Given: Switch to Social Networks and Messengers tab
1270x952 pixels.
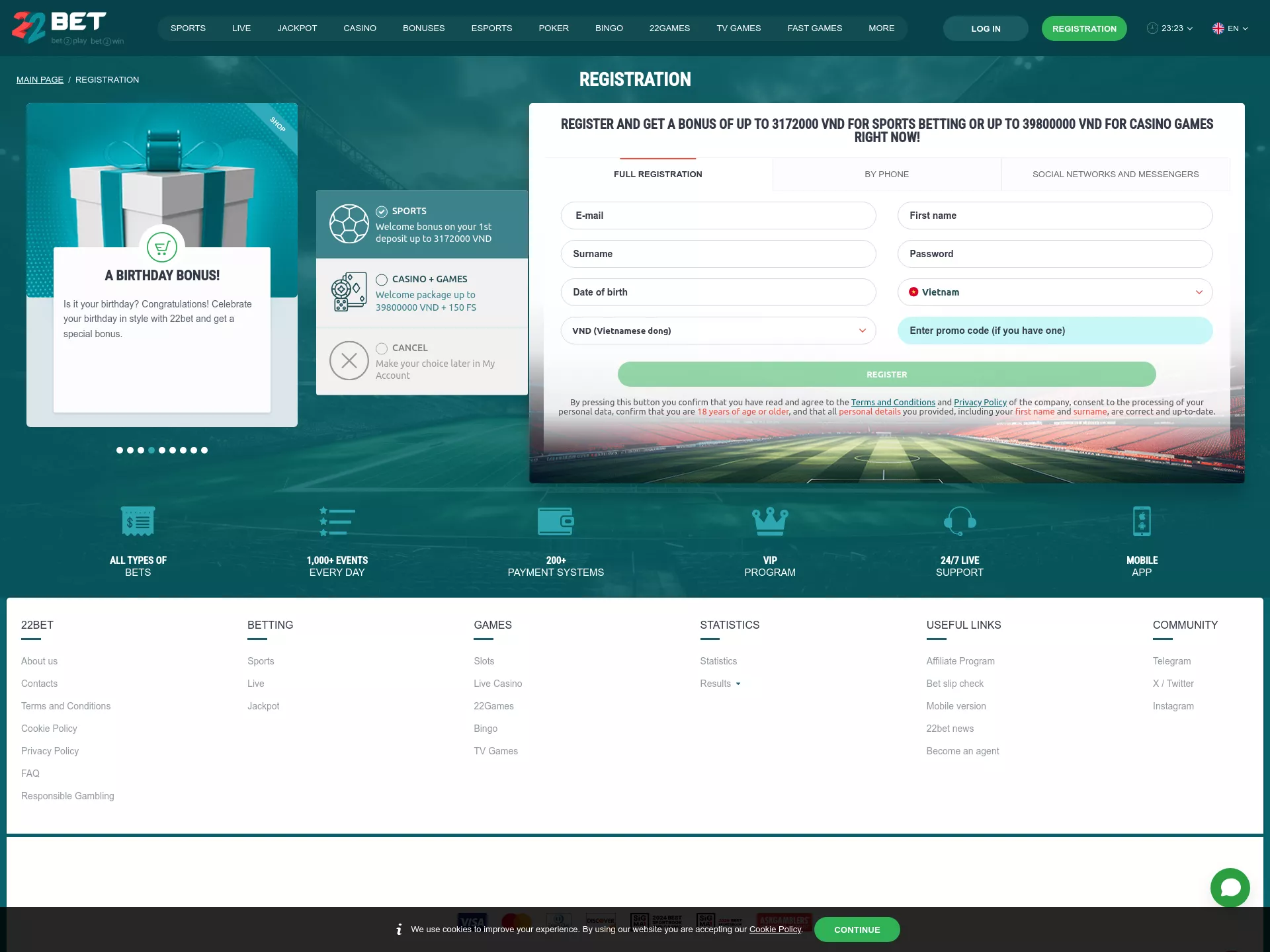Looking at the screenshot, I should coord(1116,175).
